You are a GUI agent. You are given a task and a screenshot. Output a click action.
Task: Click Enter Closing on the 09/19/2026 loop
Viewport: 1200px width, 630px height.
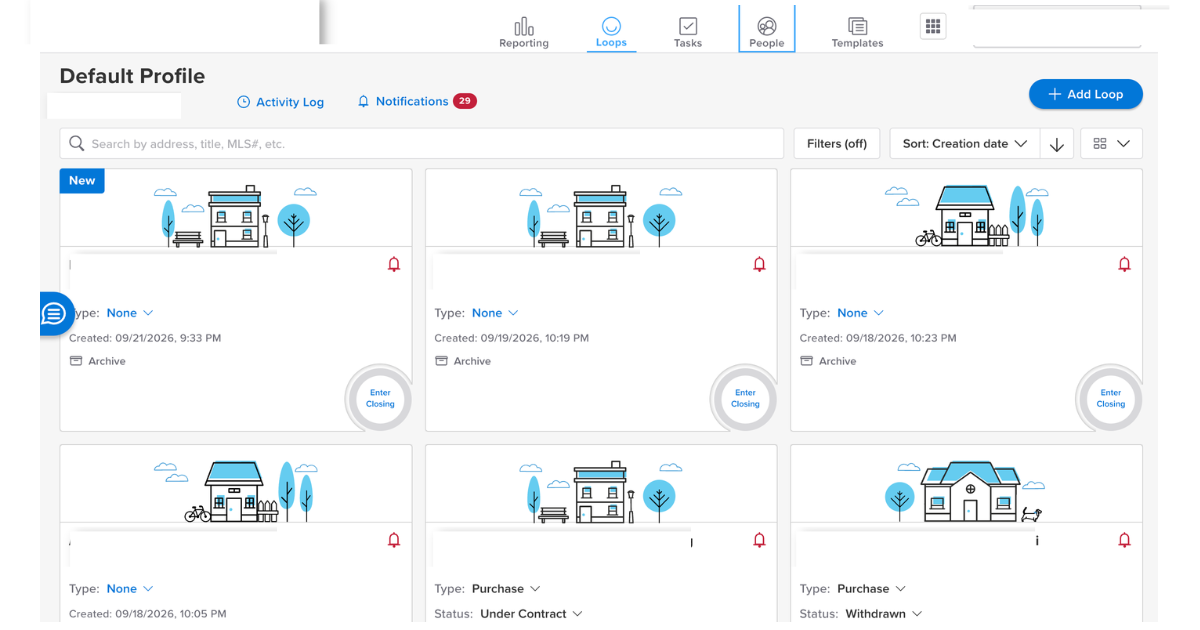pos(745,398)
